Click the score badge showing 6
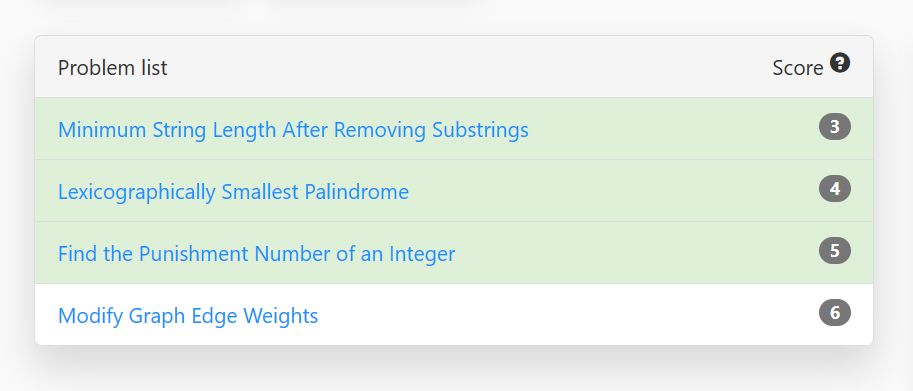 click(x=834, y=313)
